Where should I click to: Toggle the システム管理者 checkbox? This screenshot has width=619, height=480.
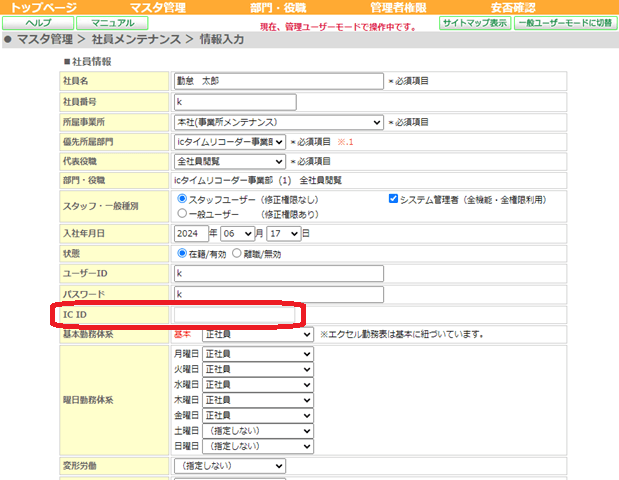point(393,199)
